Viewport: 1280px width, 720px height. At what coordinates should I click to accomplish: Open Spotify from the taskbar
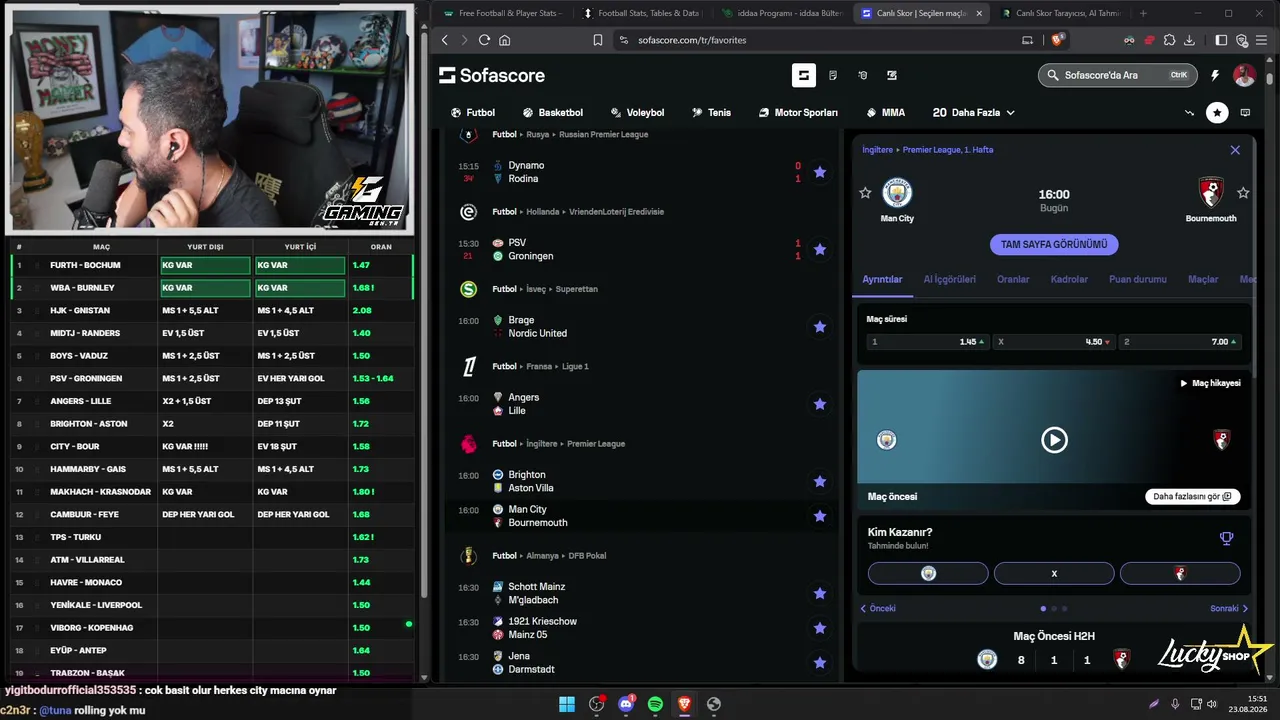[655, 704]
